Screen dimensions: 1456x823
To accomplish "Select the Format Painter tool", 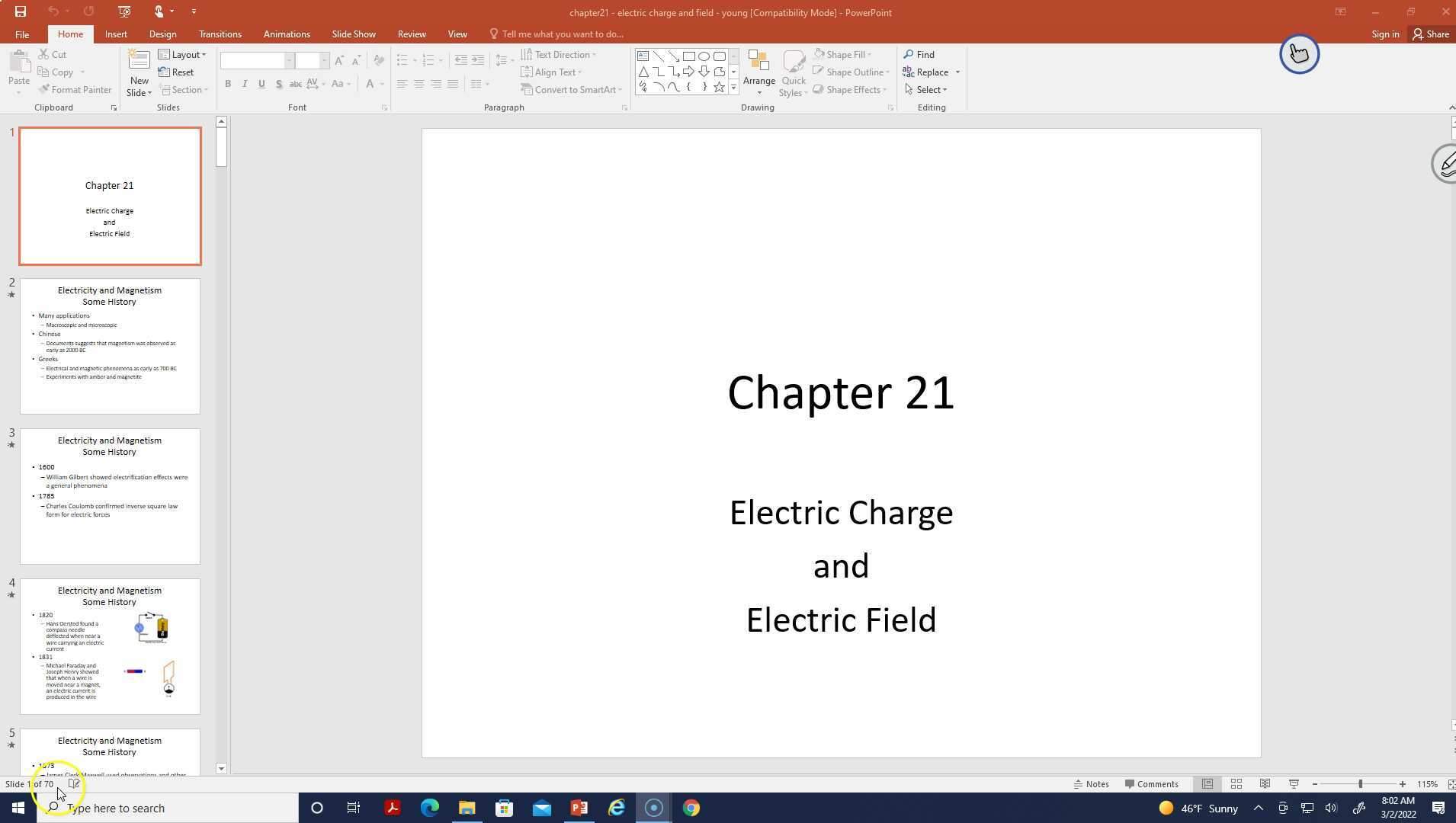I will coord(75,89).
